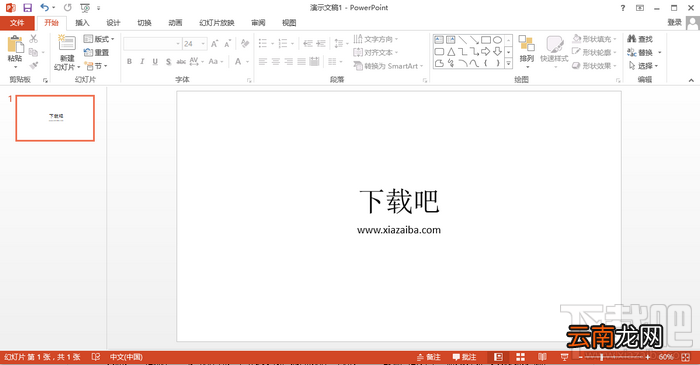The width and height of the screenshot is (700, 365).
Task: Undo the last action
Action: point(45,8)
